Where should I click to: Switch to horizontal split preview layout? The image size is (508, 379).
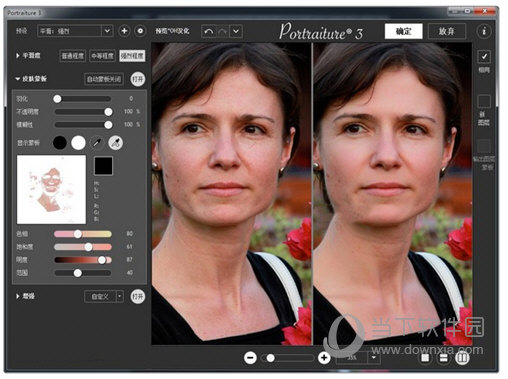[x=444, y=358]
